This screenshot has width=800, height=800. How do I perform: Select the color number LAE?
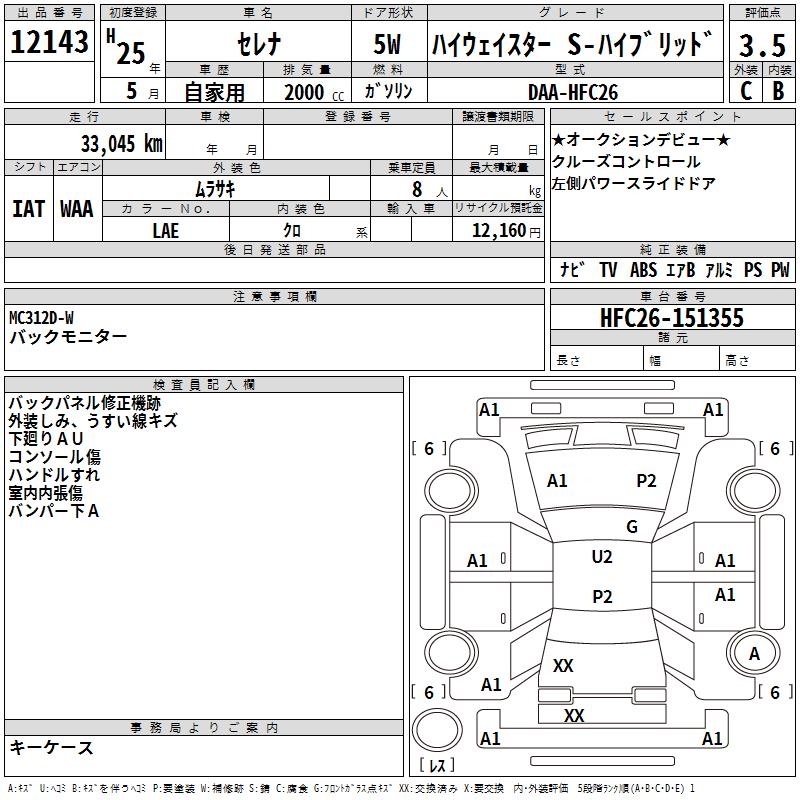[165, 231]
